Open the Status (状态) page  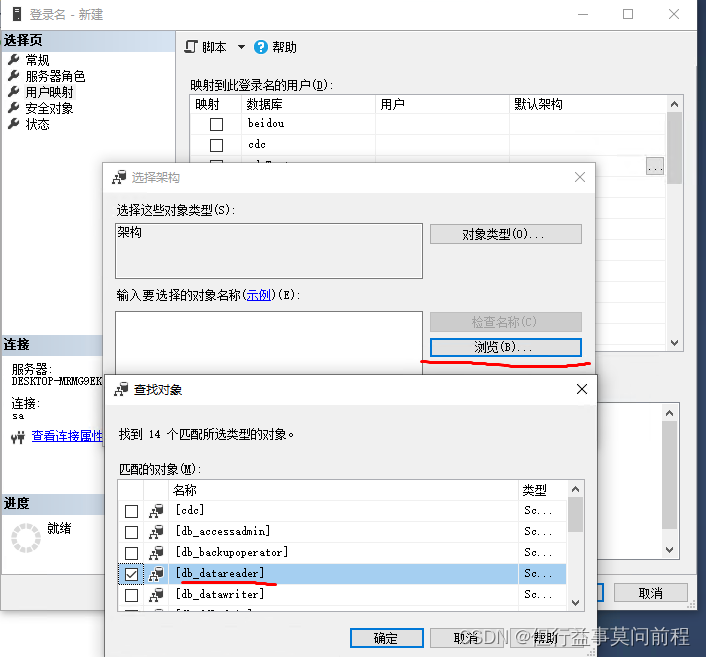[x=37, y=124]
